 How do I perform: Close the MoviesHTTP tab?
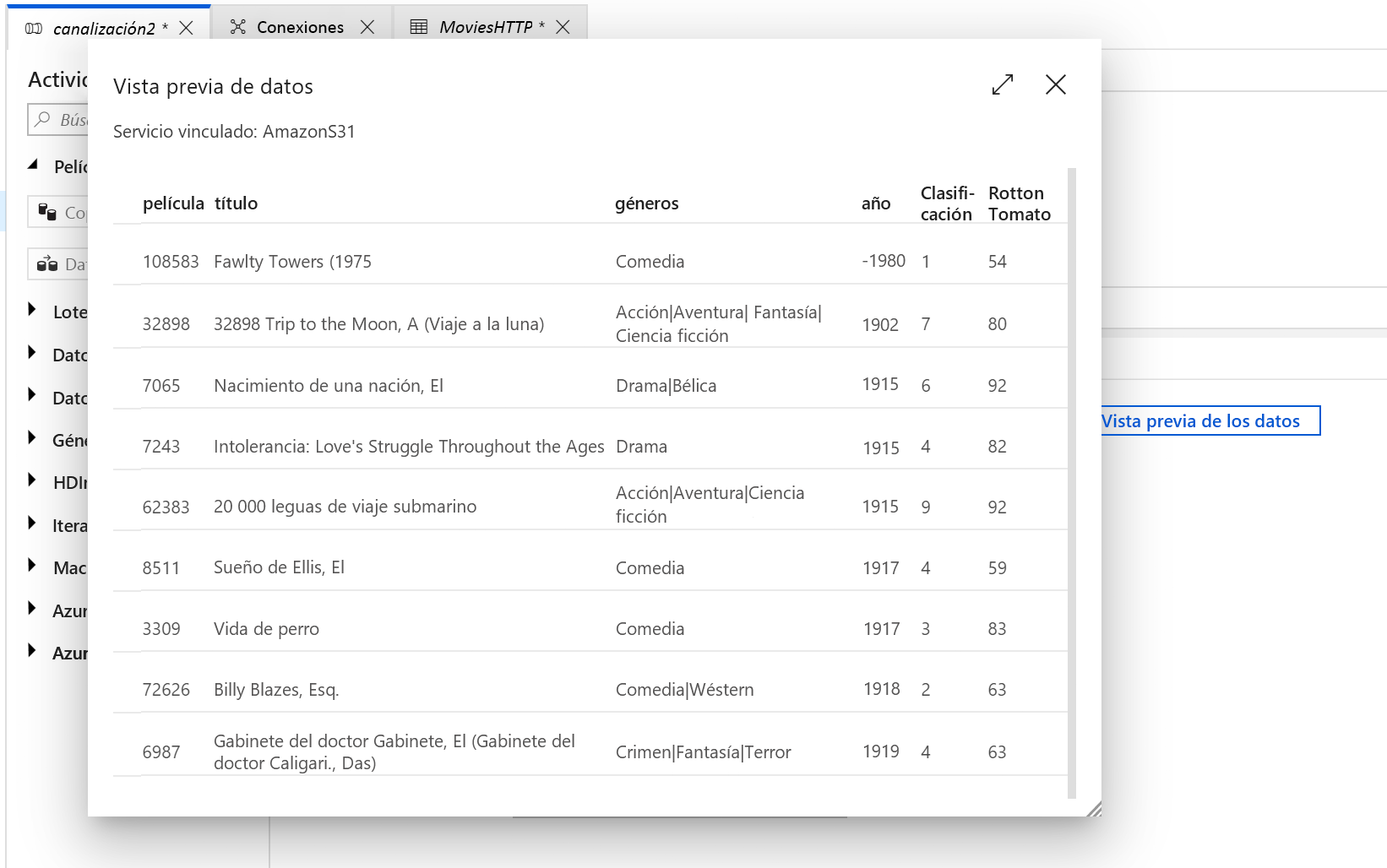tap(563, 27)
